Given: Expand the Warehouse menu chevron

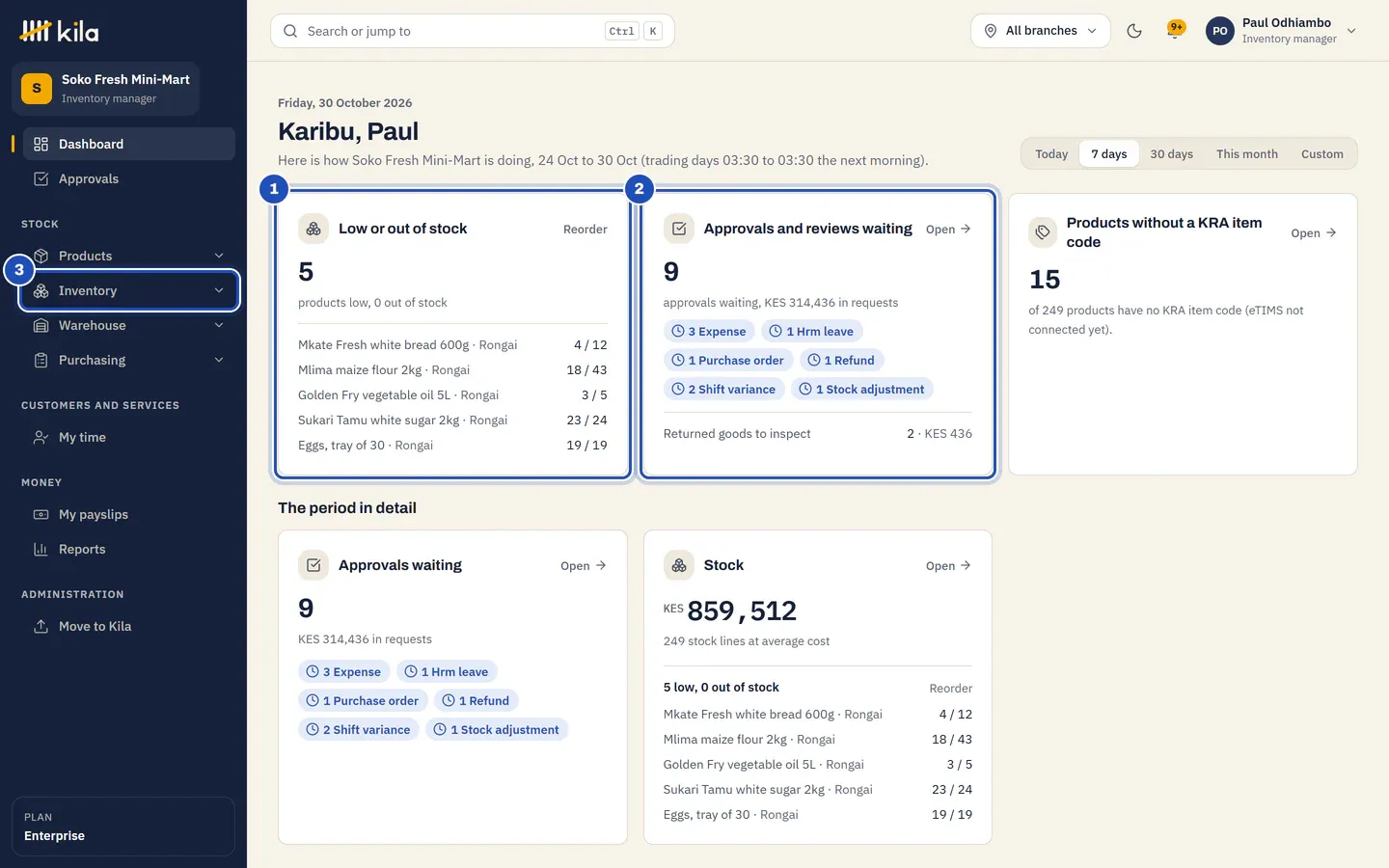Looking at the screenshot, I should point(219,325).
